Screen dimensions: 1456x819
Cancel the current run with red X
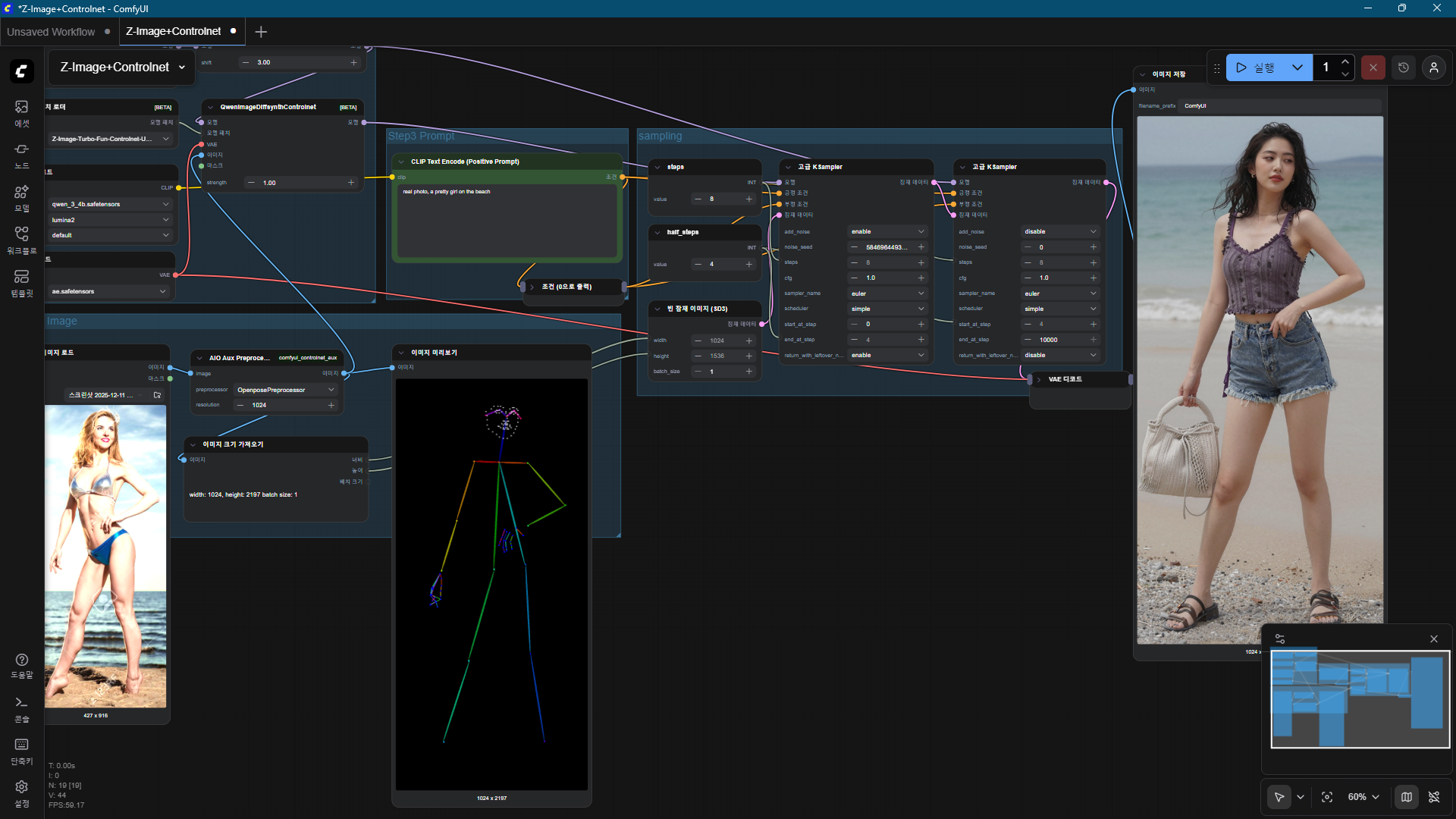pyautogui.click(x=1373, y=67)
